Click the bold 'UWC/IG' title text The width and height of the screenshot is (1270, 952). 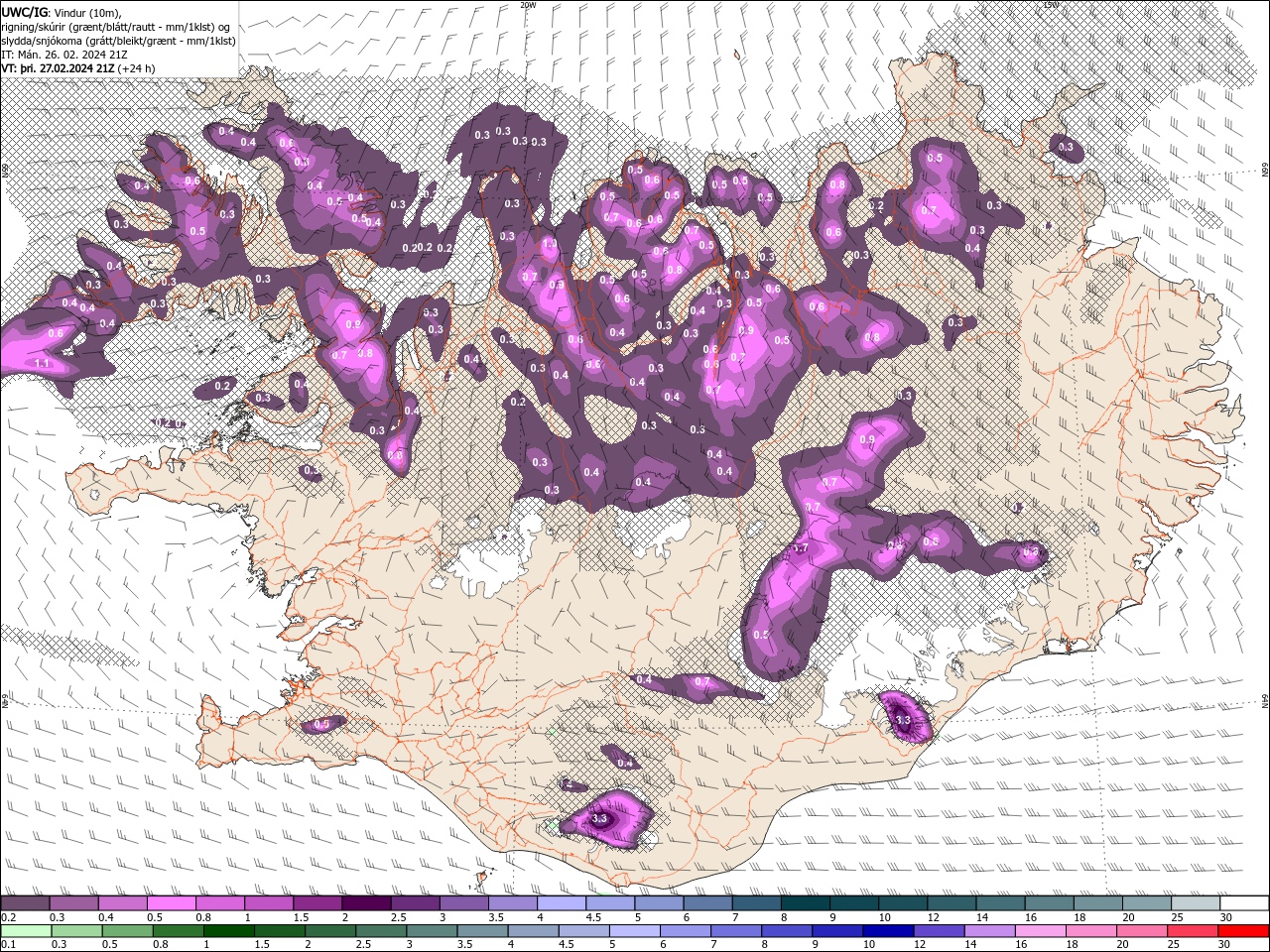pos(25,12)
